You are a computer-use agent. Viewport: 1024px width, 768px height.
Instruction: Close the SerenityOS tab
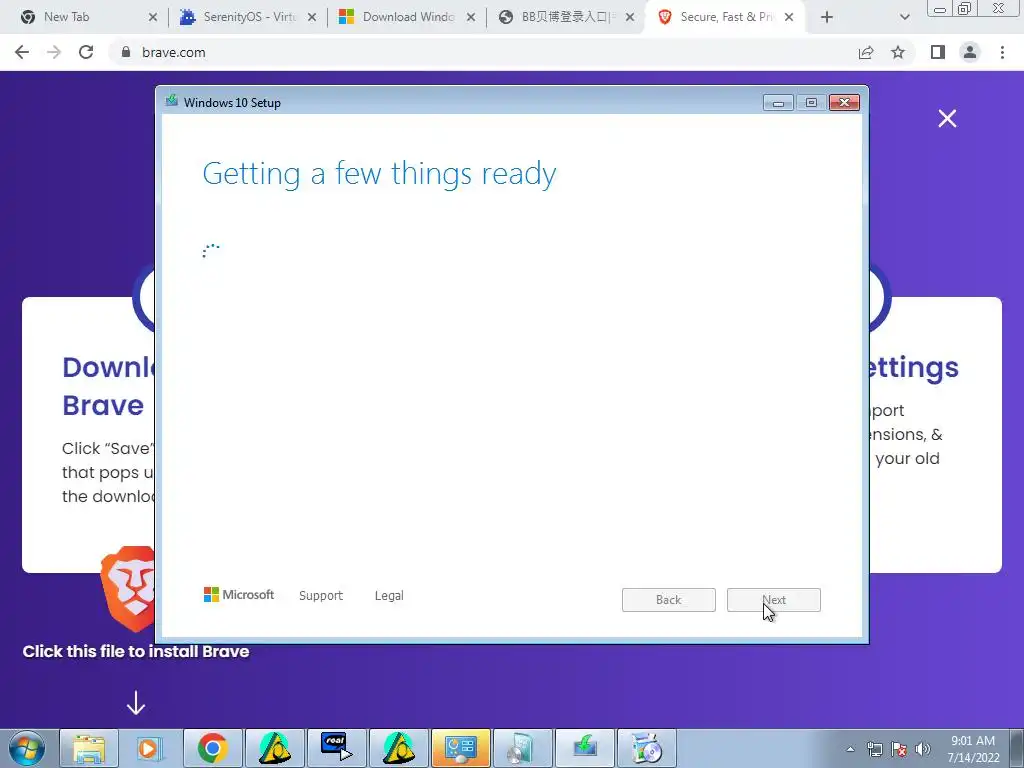[x=312, y=18]
